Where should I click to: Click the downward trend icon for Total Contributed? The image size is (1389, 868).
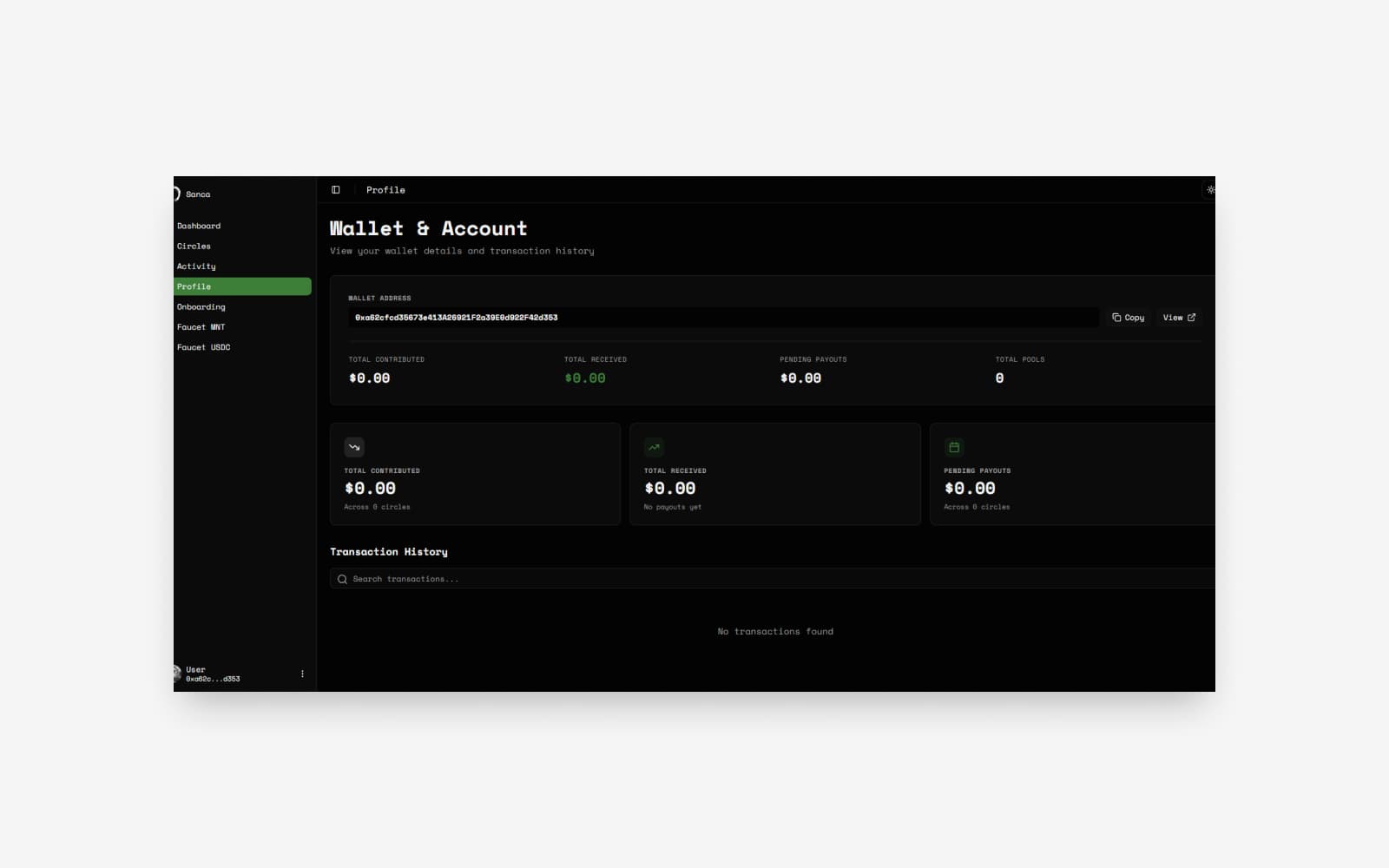tap(354, 447)
